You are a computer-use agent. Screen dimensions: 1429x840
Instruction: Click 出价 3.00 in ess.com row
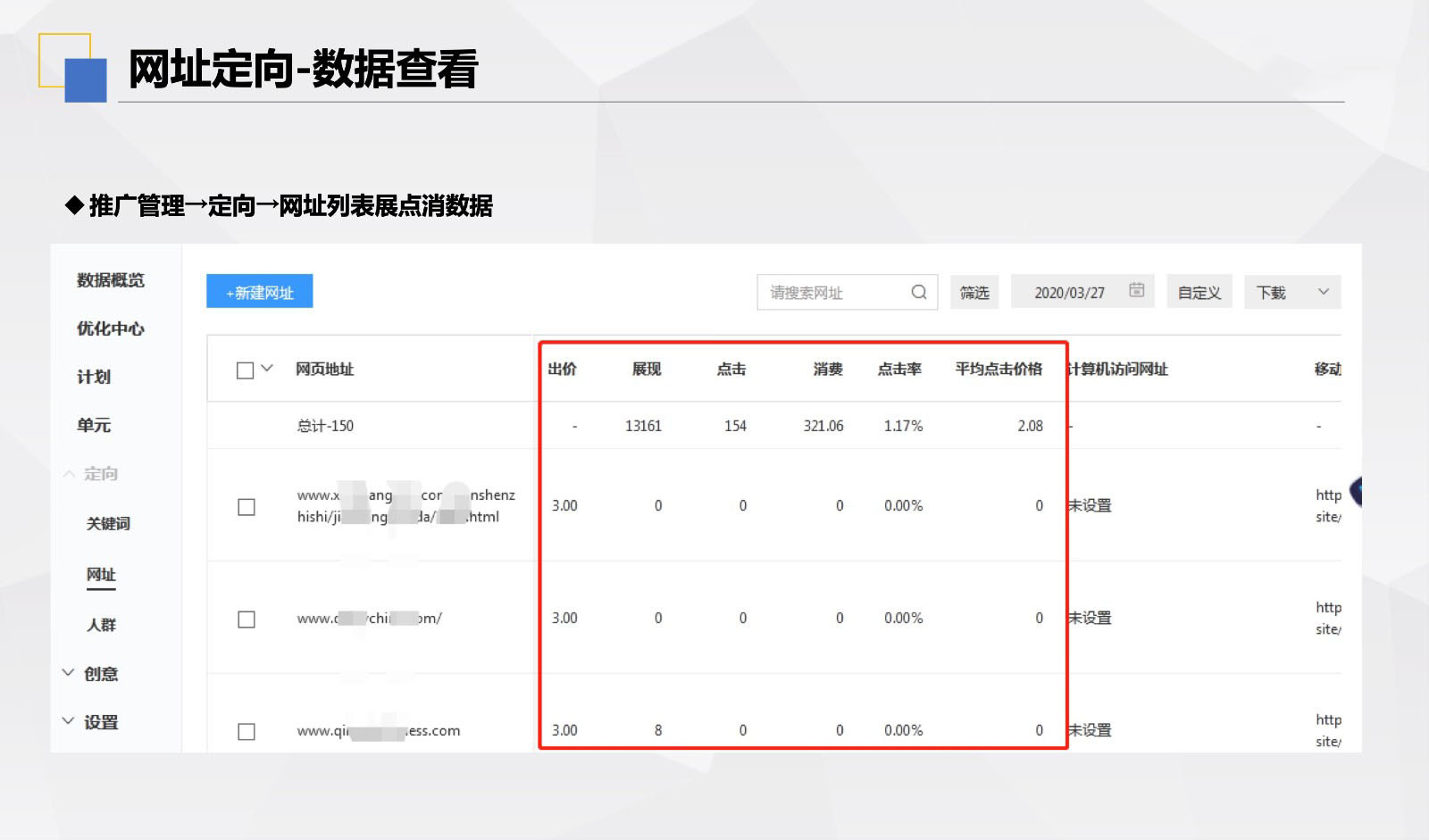pos(564,730)
